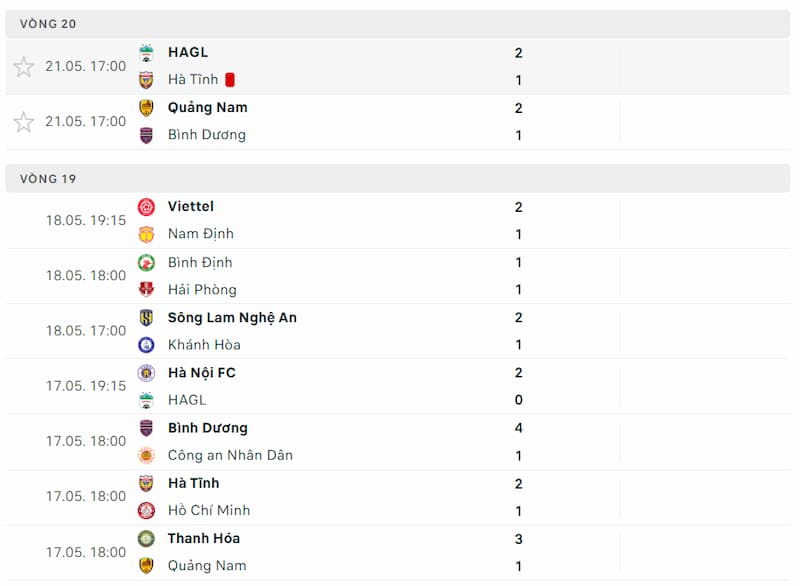Open the Hồ Chí Minh team link
Screen dimensions: 800x586
[x=209, y=511]
